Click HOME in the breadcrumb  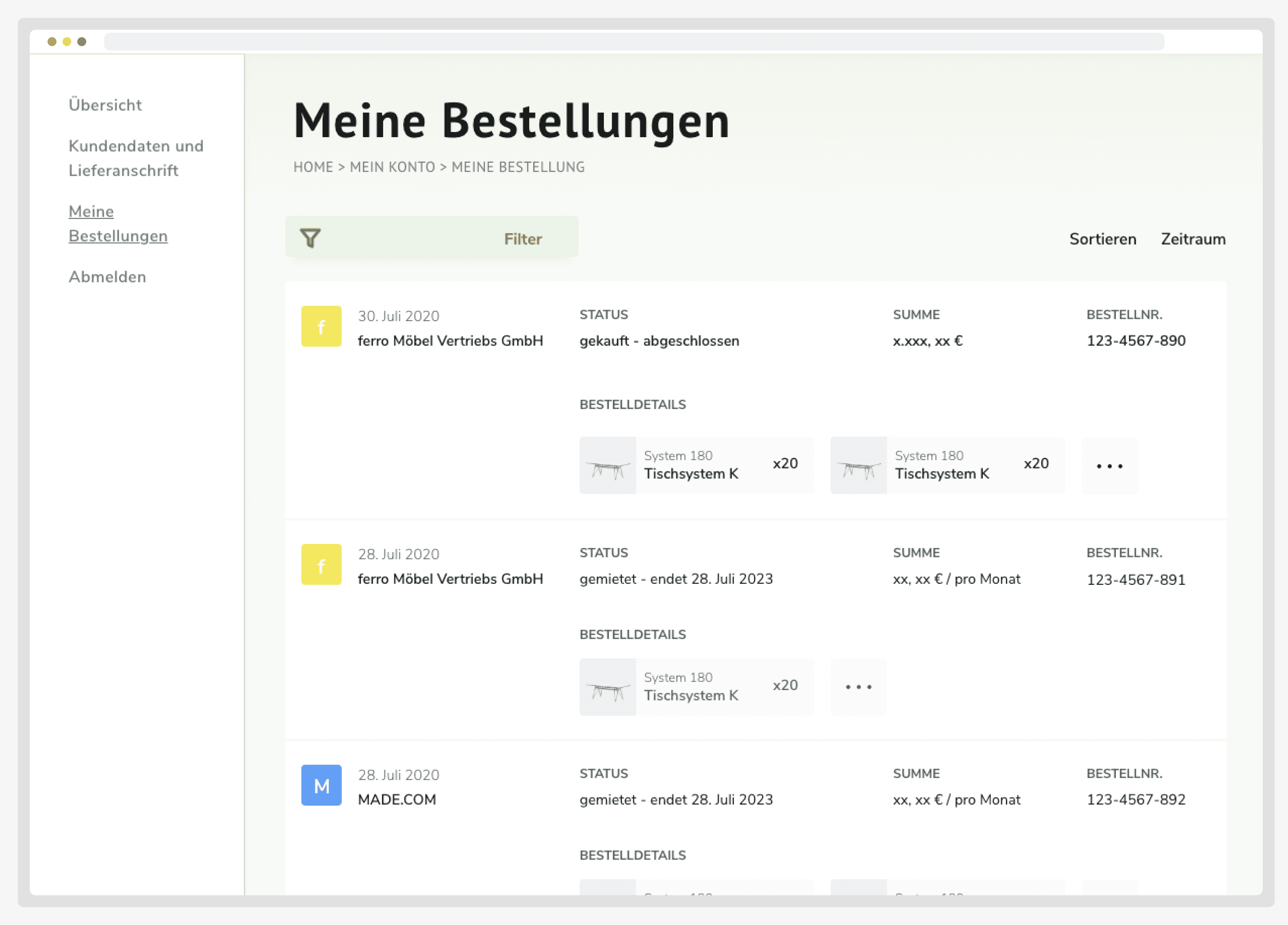tap(313, 167)
